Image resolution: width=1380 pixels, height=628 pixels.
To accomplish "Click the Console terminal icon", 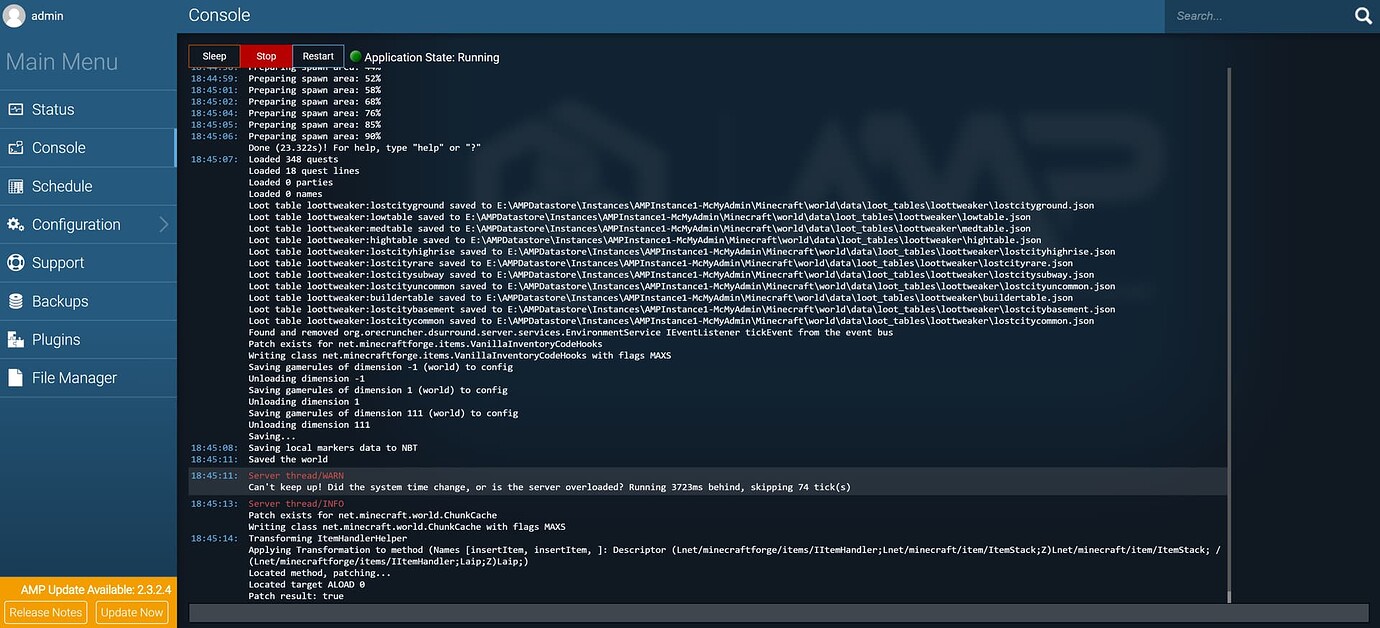I will (15, 148).
